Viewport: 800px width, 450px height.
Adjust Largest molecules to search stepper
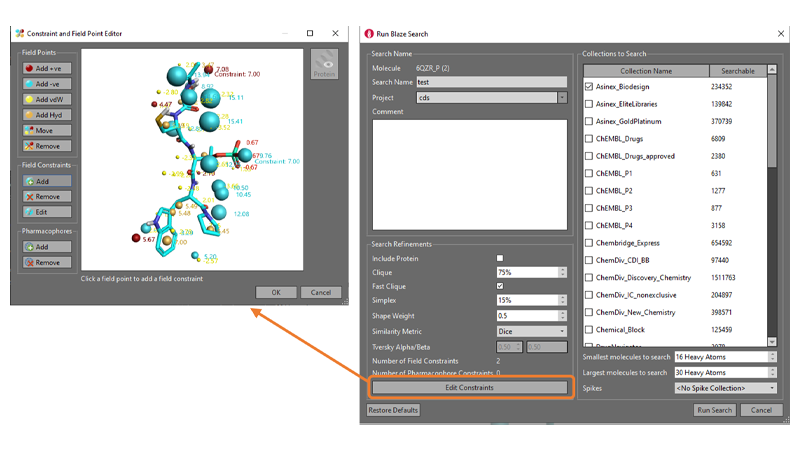click(772, 372)
